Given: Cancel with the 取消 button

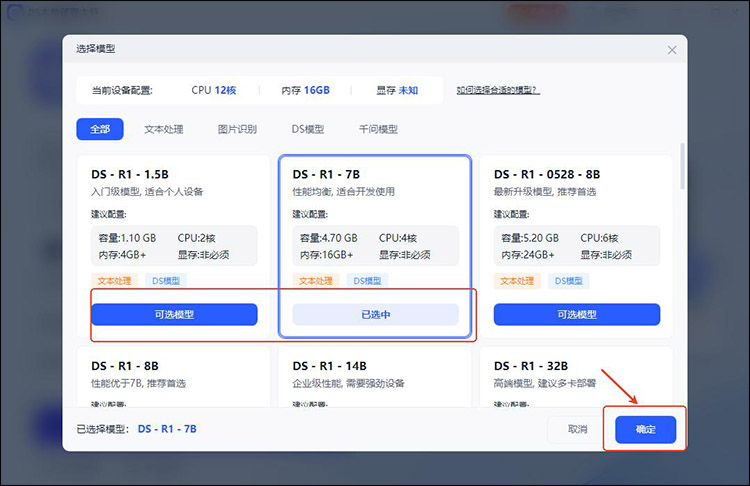Looking at the screenshot, I should [577, 429].
